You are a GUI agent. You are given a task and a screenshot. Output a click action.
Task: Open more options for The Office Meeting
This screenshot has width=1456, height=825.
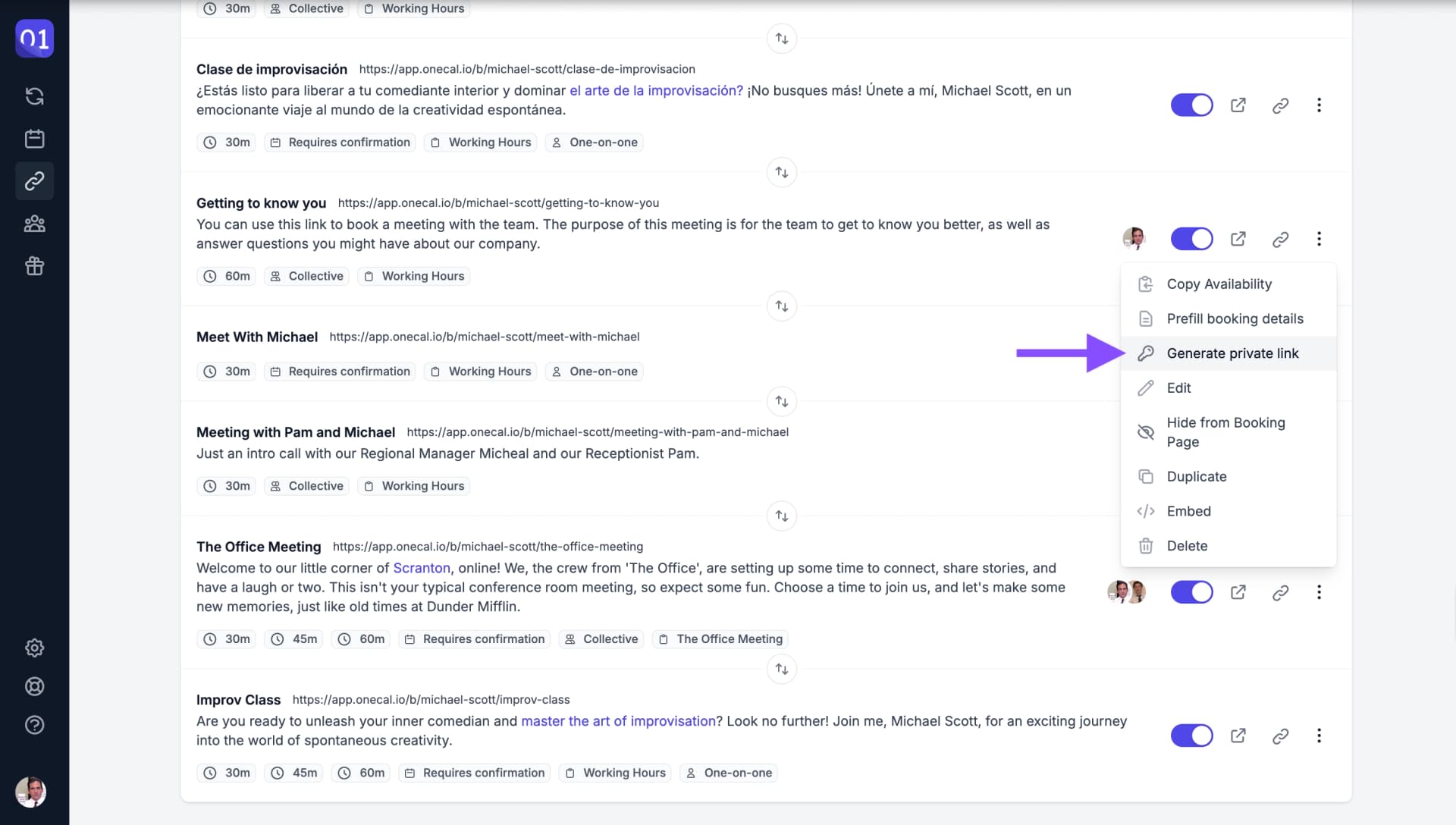1319,592
